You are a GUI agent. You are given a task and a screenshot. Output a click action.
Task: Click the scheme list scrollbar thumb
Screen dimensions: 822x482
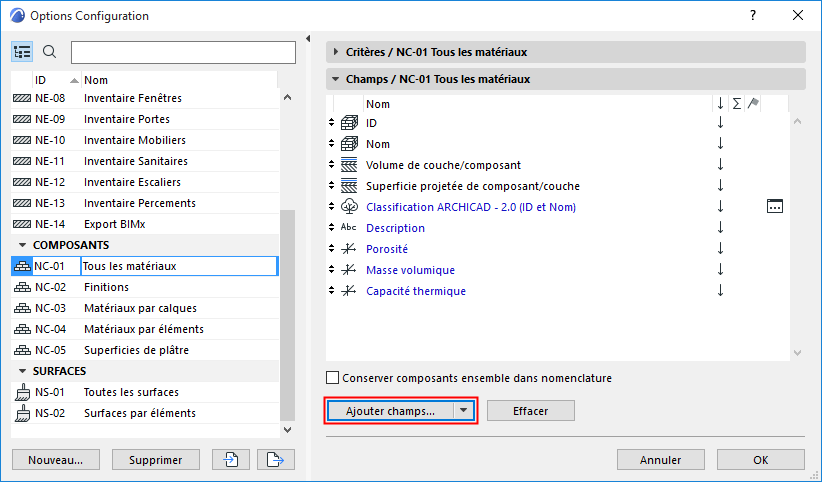(x=288, y=315)
